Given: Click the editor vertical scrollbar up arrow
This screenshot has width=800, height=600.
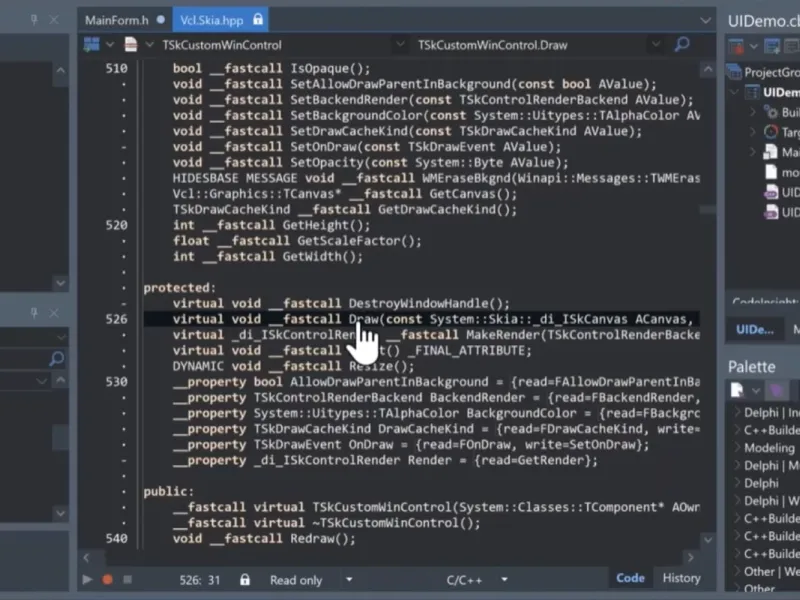Looking at the screenshot, I should pos(708,68).
